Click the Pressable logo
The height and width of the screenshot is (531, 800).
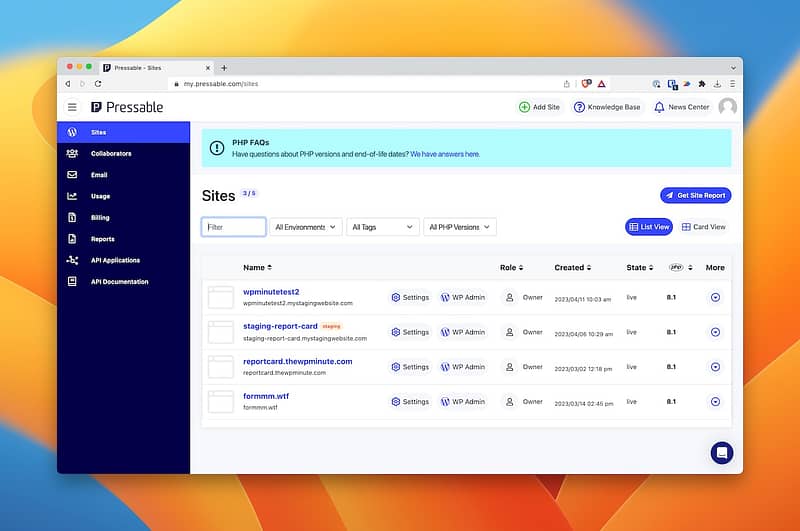pos(127,107)
